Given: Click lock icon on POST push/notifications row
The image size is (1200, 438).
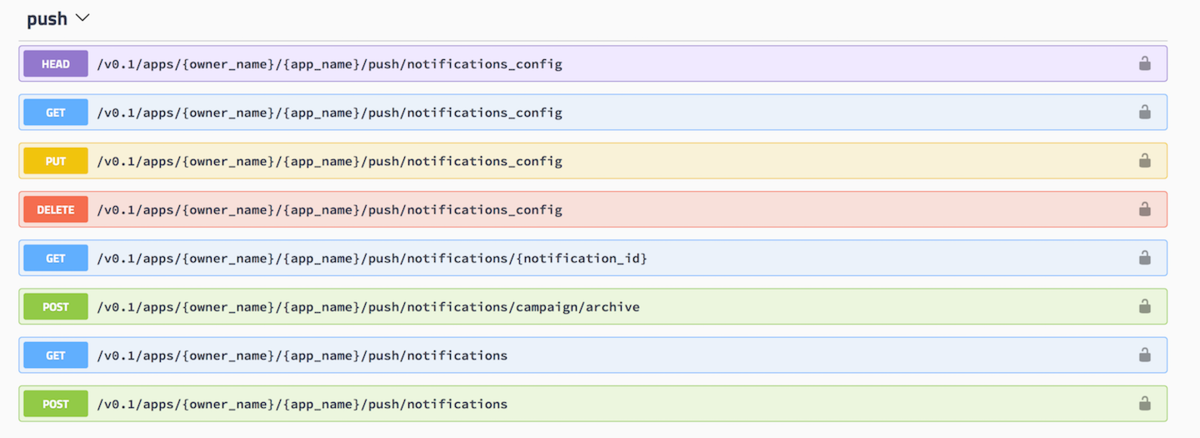Looking at the screenshot, I should click(x=1144, y=404).
